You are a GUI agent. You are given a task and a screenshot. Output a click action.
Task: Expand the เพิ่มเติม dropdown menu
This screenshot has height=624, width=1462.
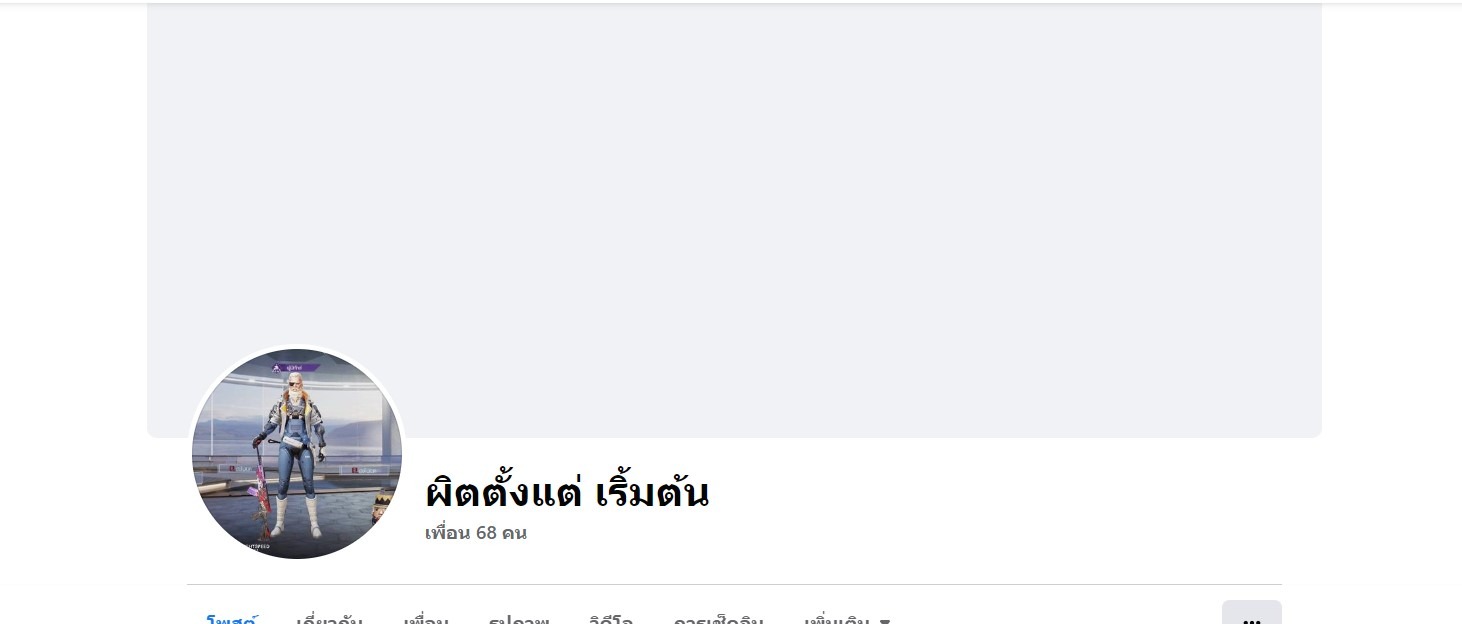(x=847, y=617)
